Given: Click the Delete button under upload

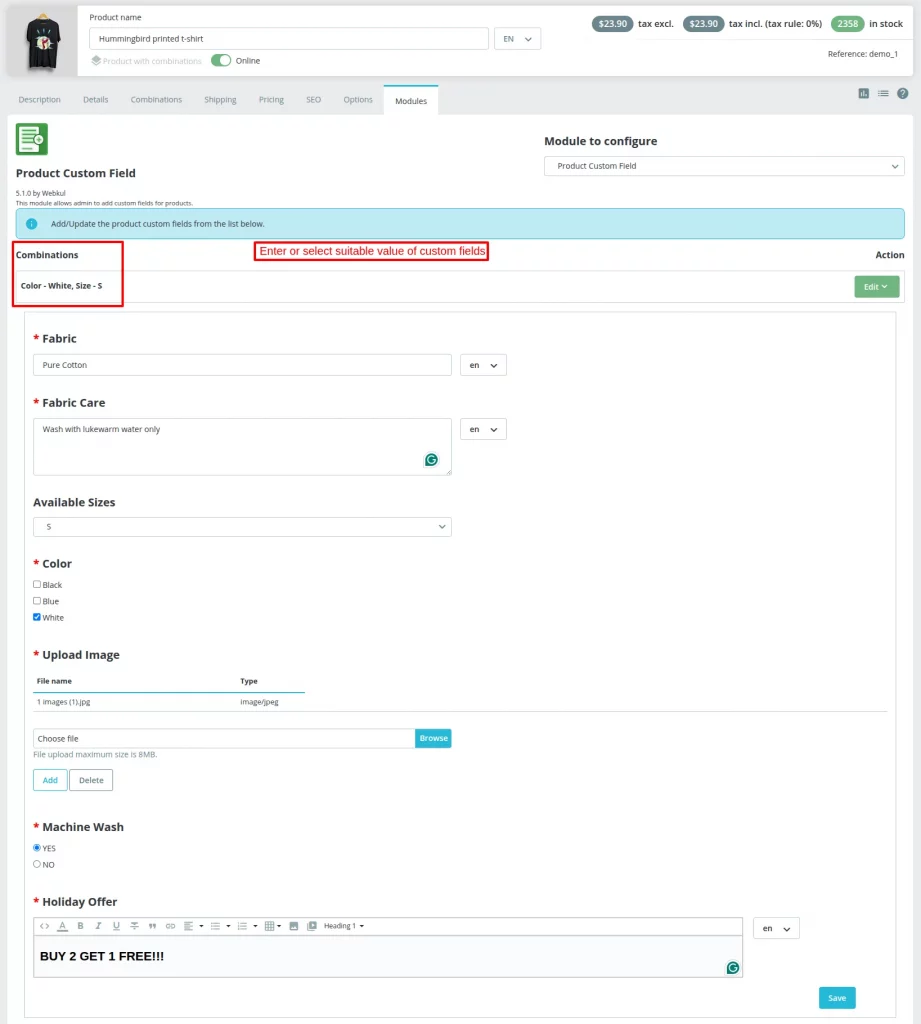Looking at the screenshot, I should [91, 780].
